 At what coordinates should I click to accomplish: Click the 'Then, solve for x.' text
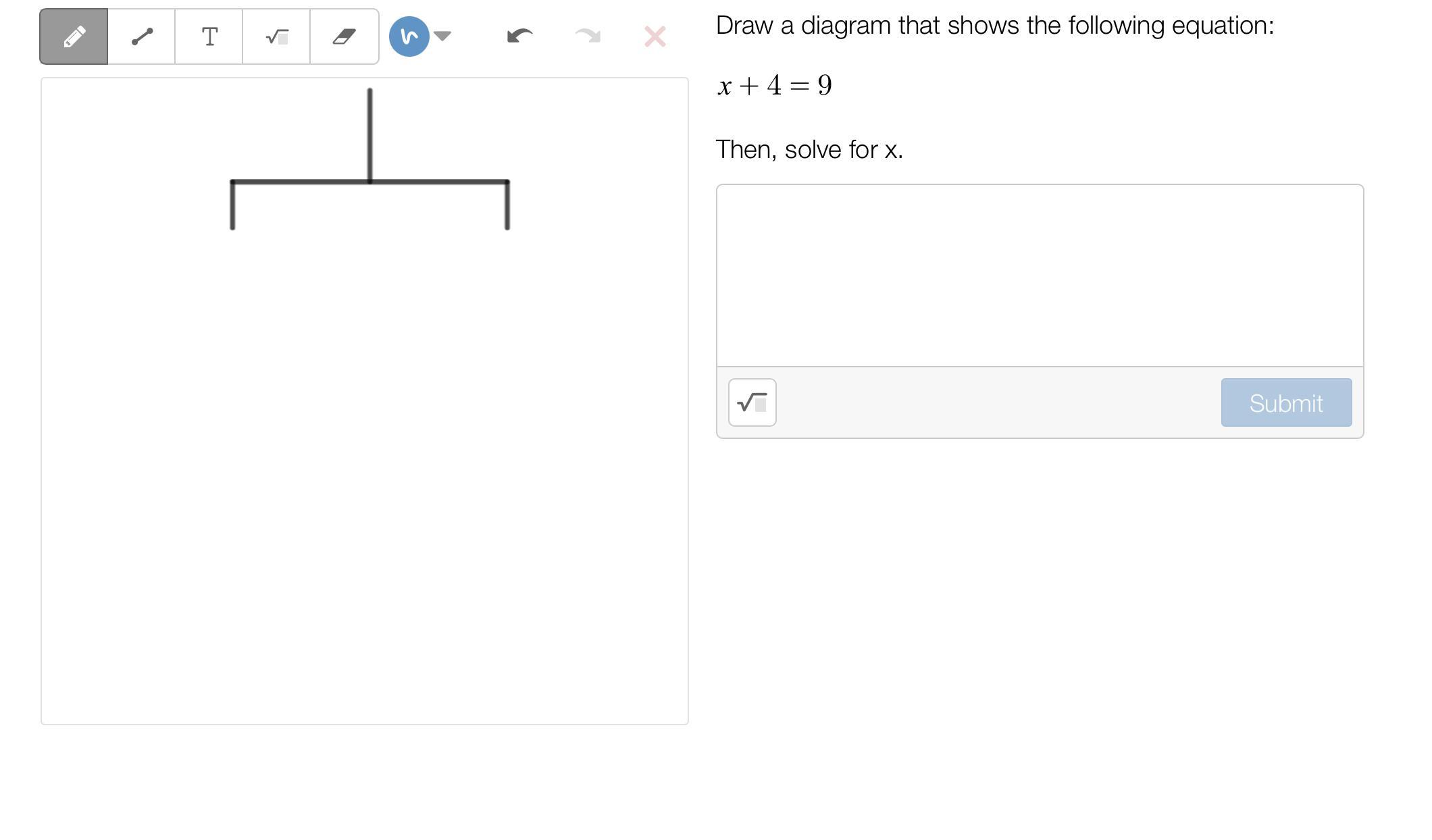click(809, 149)
